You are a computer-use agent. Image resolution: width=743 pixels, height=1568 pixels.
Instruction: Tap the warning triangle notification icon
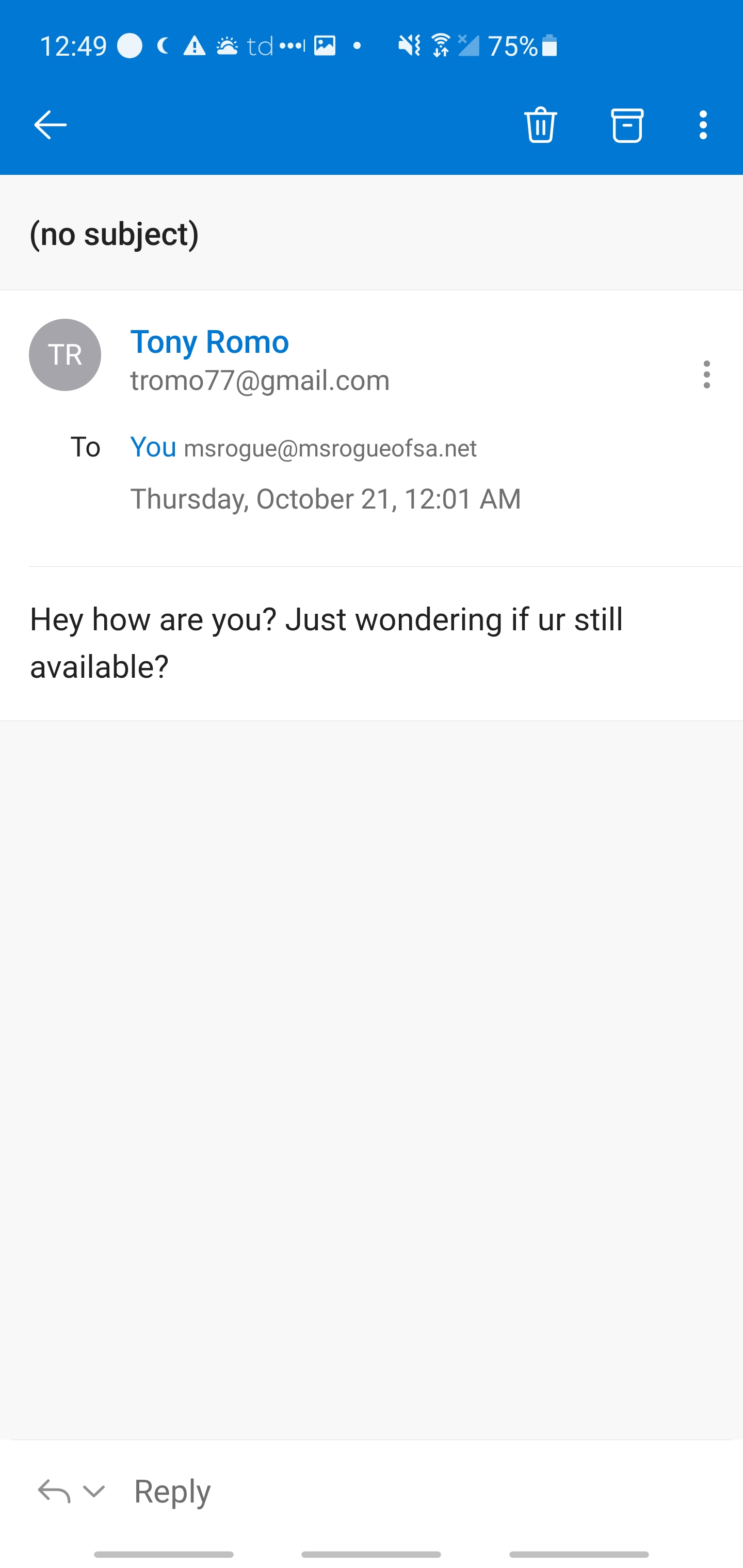click(195, 46)
